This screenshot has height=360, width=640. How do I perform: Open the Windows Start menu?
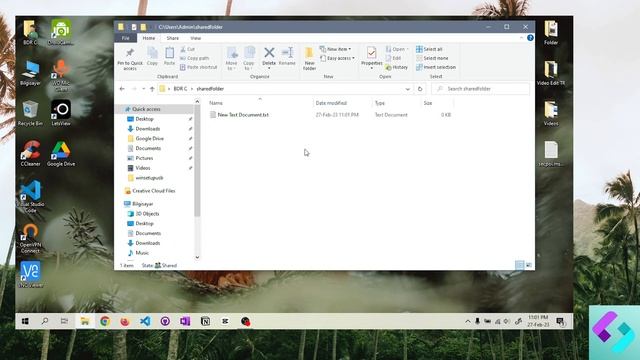click(x=25, y=321)
